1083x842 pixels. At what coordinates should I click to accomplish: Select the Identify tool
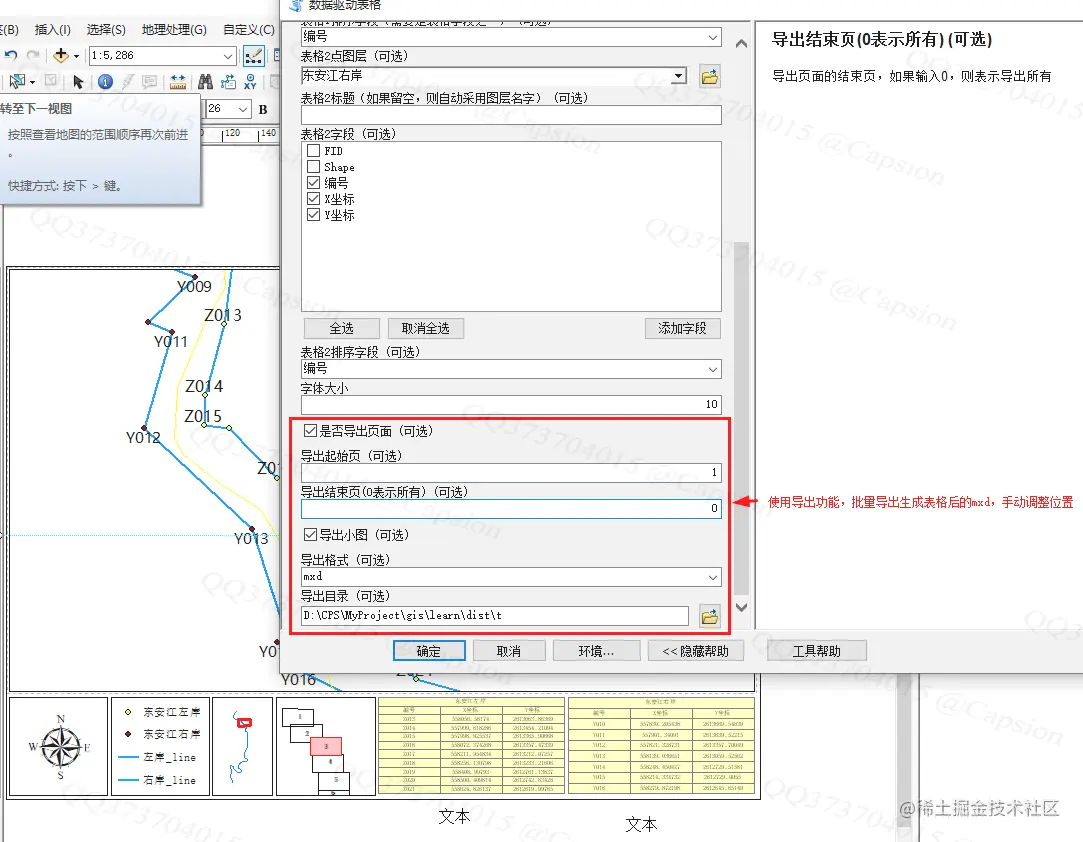tap(105, 82)
